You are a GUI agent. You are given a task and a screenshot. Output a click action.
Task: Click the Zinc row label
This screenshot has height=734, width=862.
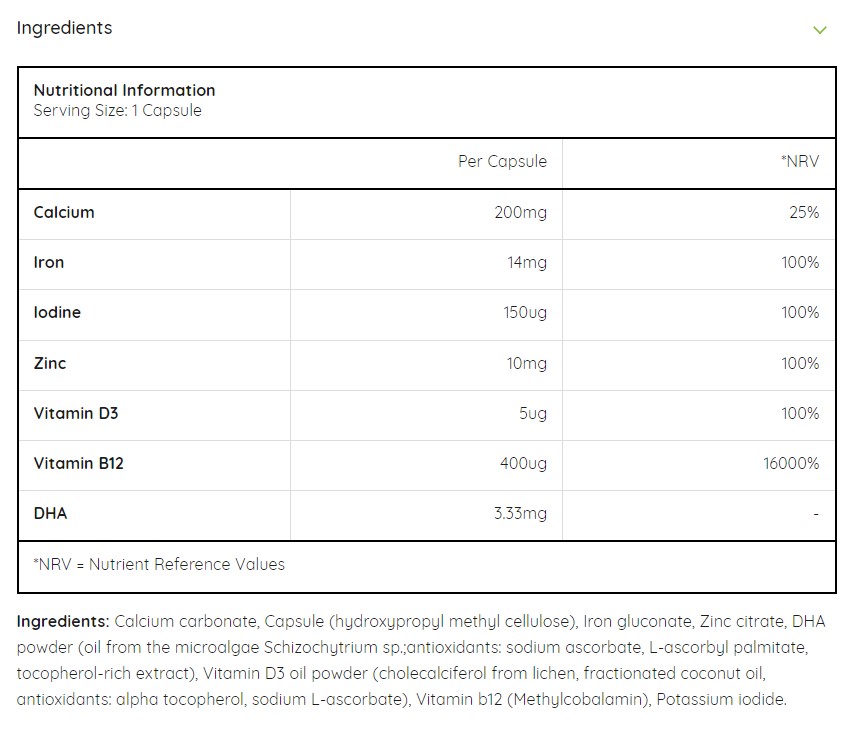point(50,363)
